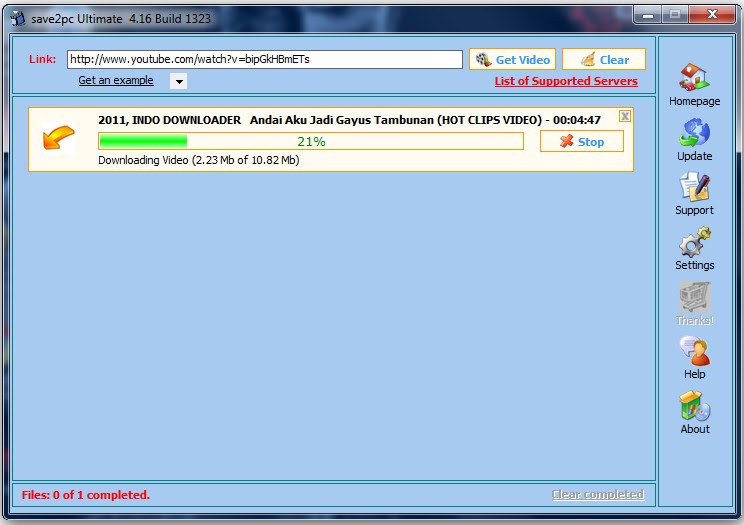Click the Get Video button
This screenshot has height=525, width=744.
click(512, 59)
